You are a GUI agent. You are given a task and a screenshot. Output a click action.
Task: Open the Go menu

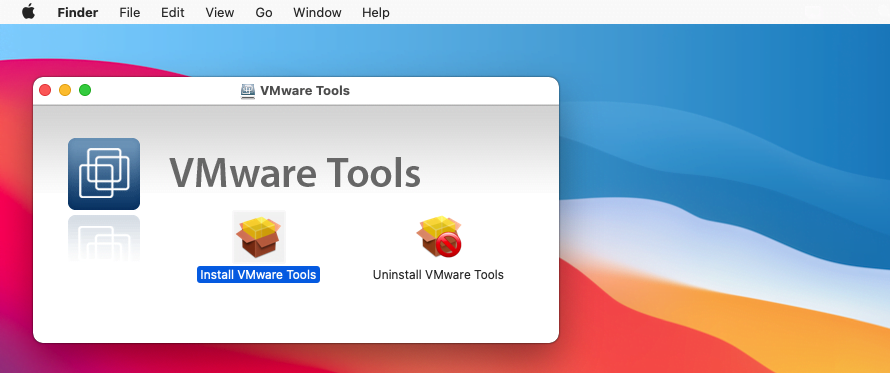pos(264,12)
